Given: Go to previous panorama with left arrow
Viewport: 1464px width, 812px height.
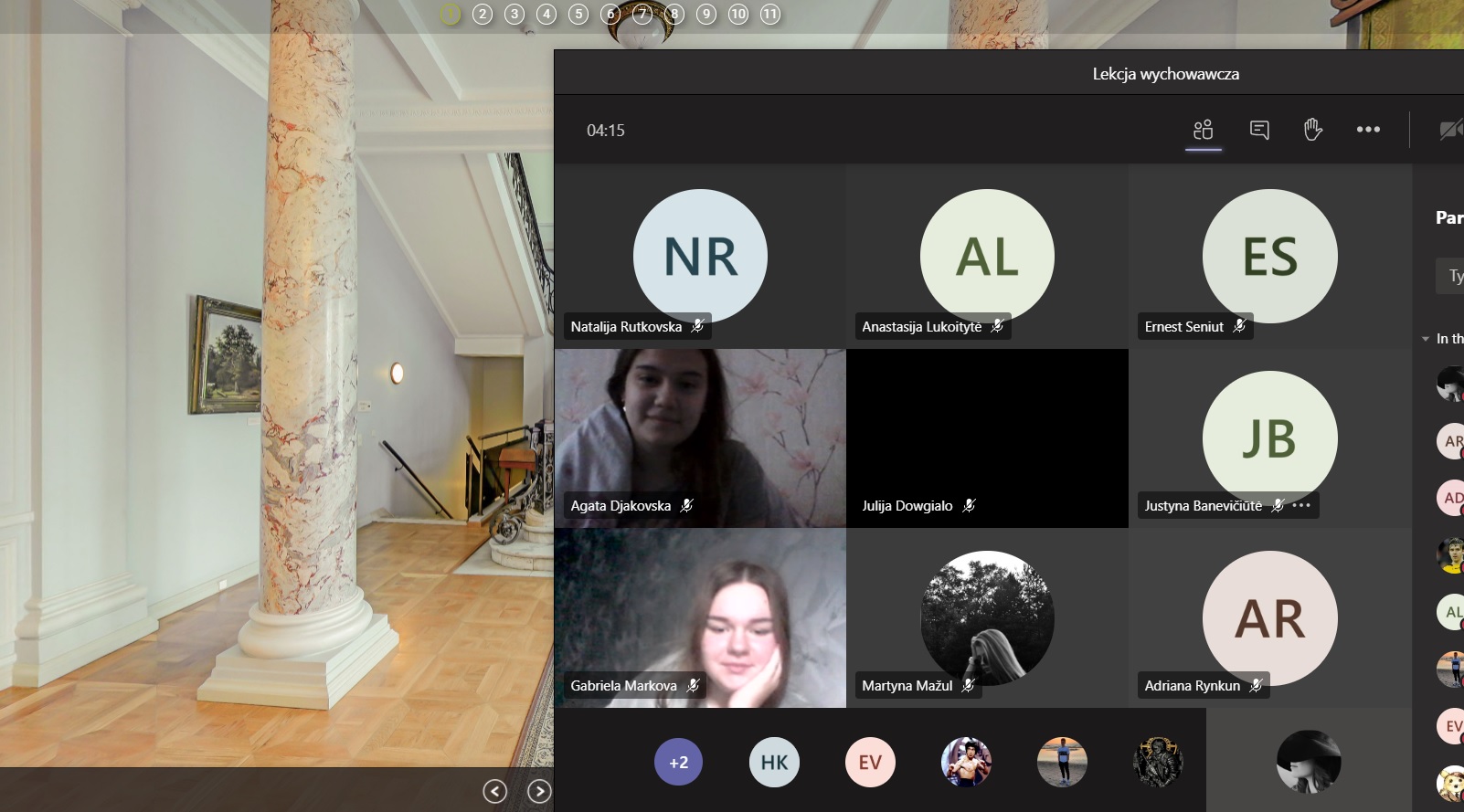Looking at the screenshot, I should point(494,791).
